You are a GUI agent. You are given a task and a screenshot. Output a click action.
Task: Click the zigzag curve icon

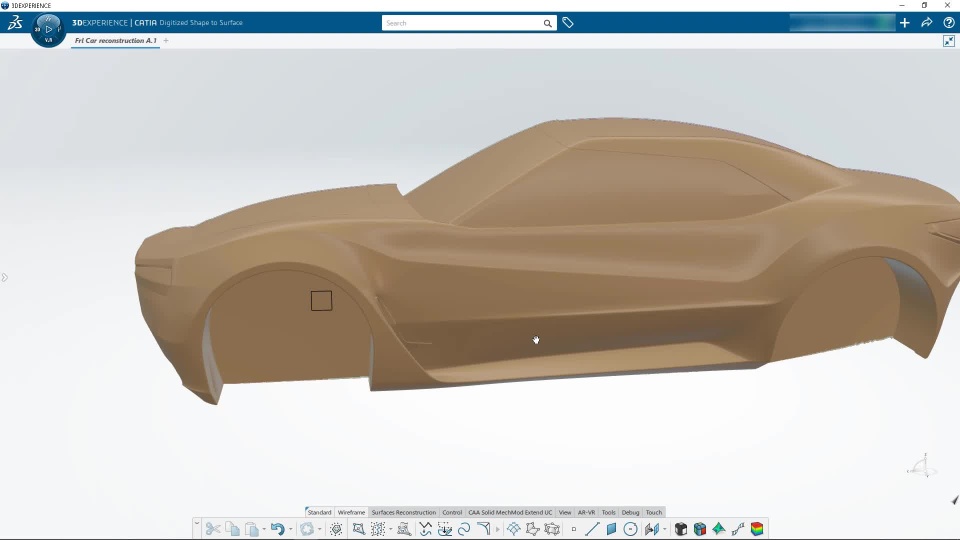426,529
